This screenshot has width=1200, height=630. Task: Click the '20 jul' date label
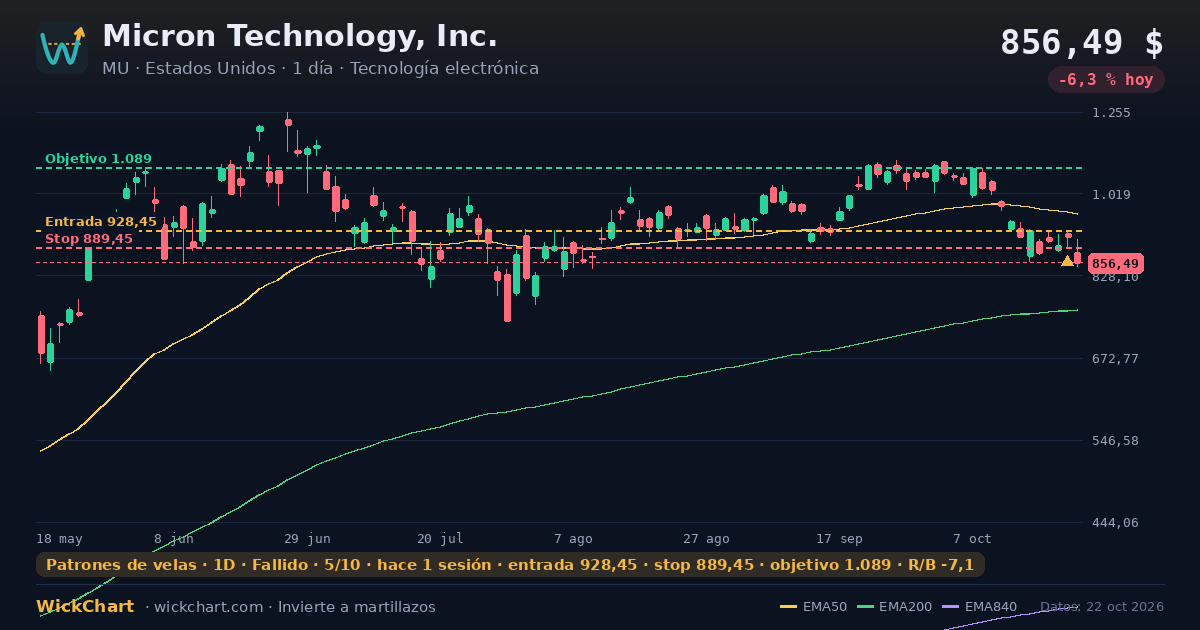tap(440, 539)
